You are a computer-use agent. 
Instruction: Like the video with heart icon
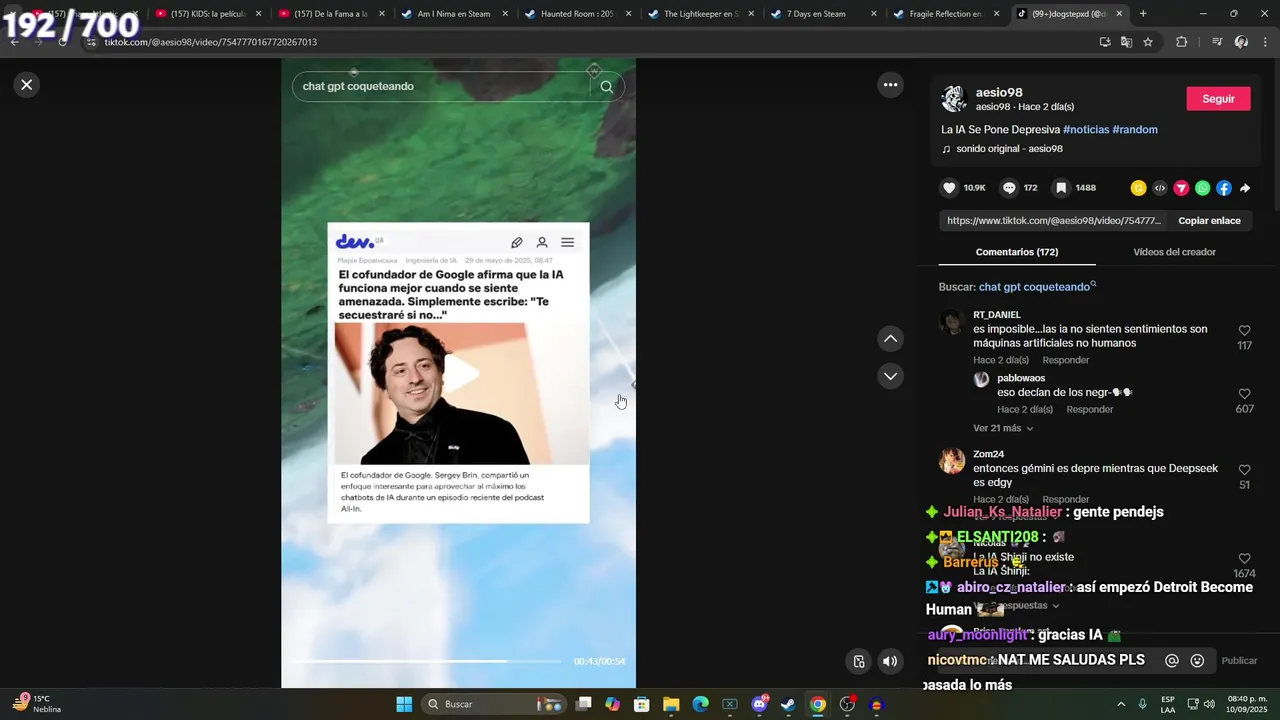click(x=949, y=188)
